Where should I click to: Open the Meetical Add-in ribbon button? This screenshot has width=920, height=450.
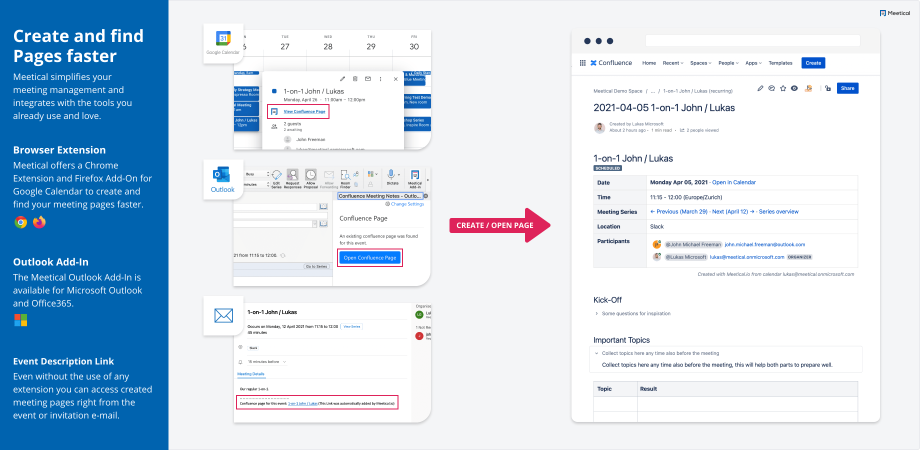(x=415, y=178)
